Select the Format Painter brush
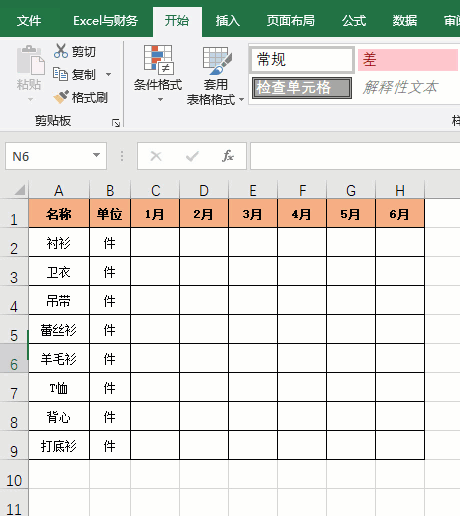The image size is (460, 516). [x=61, y=97]
